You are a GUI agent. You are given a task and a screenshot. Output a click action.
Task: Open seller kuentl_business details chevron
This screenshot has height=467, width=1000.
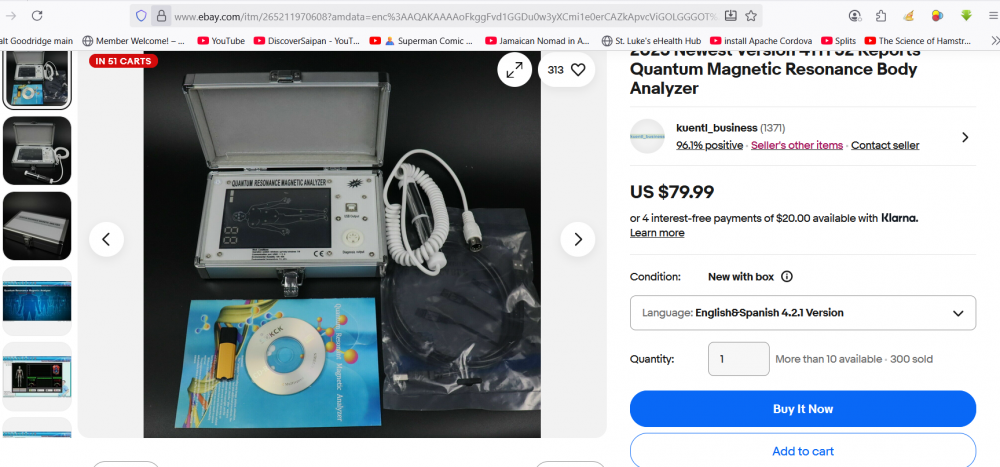click(x=965, y=137)
